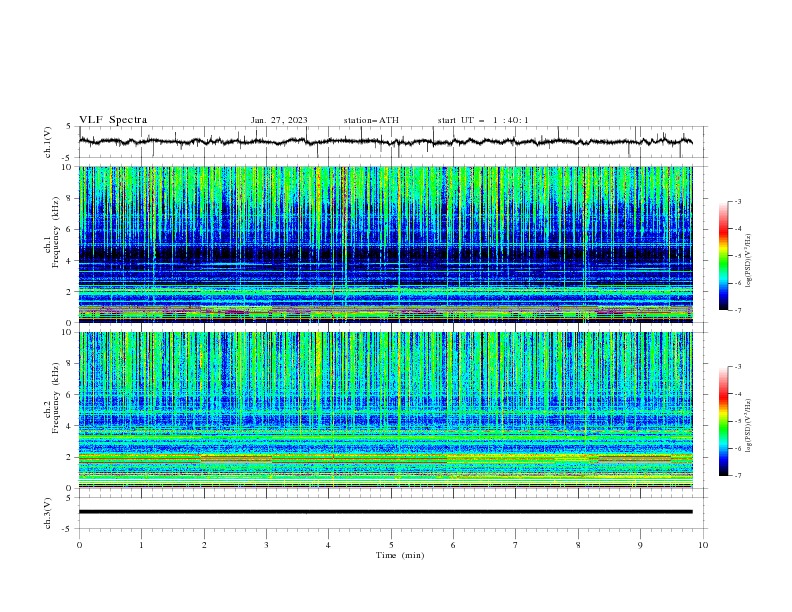Screen dimensions: 792x612
Task: Click the "4" tick on ch.1 frequency axis
Action: click(69, 261)
